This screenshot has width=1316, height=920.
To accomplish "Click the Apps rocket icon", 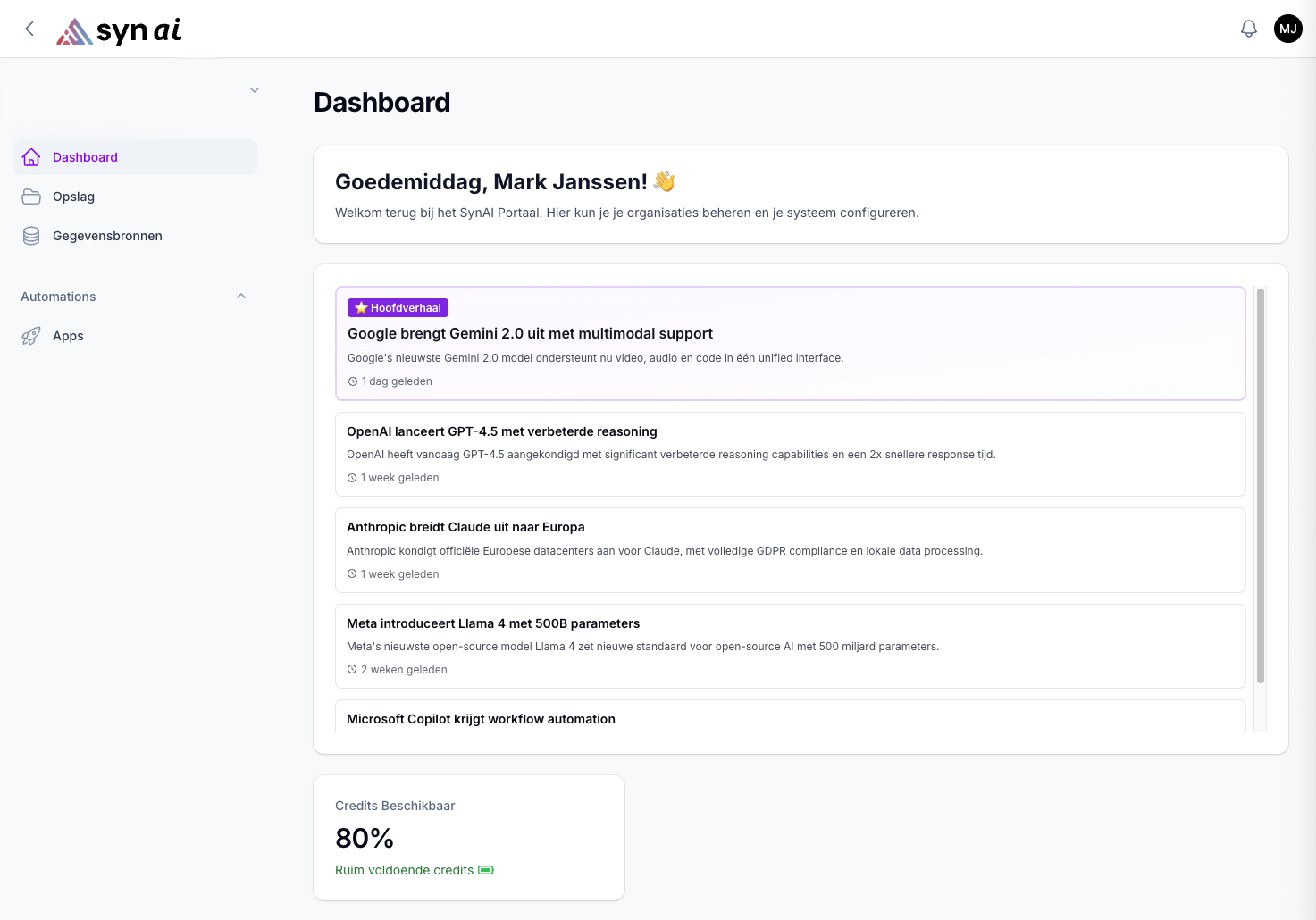I will (31, 336).
